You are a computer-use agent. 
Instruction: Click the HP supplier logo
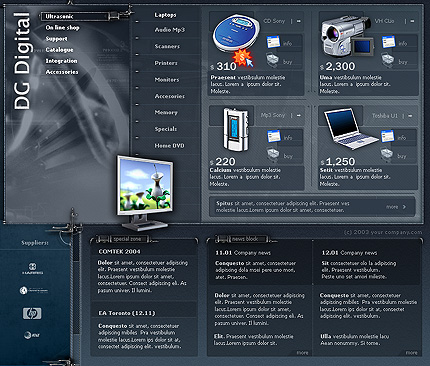click(32, 313)
